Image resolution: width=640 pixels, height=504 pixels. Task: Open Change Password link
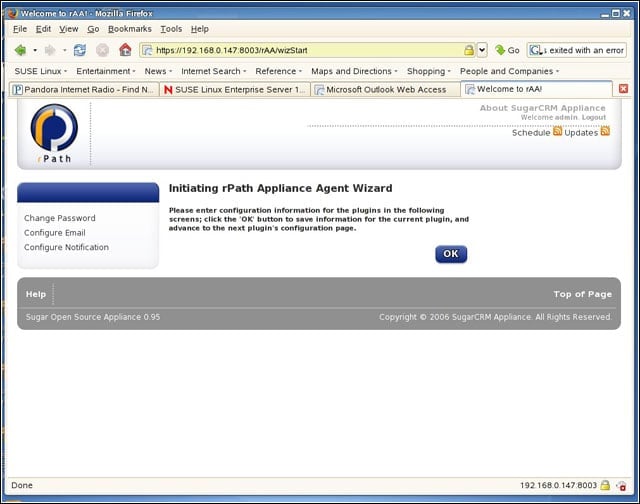[60, 218]
